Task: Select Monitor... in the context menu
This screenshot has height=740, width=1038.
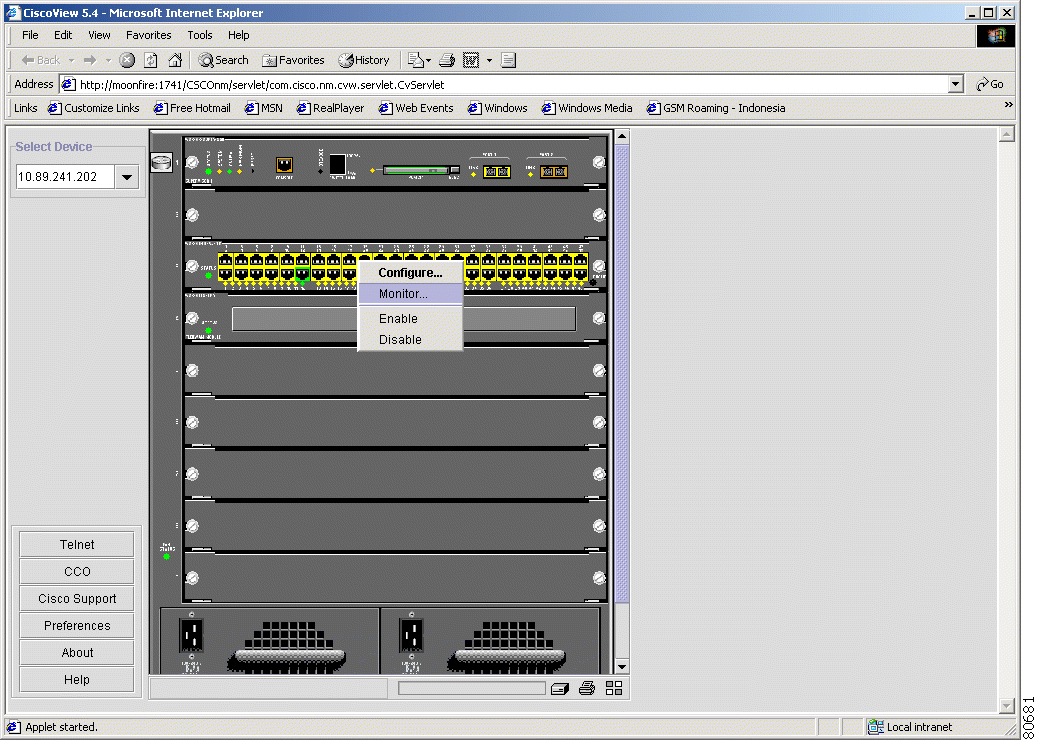Action: coord(403,294)
